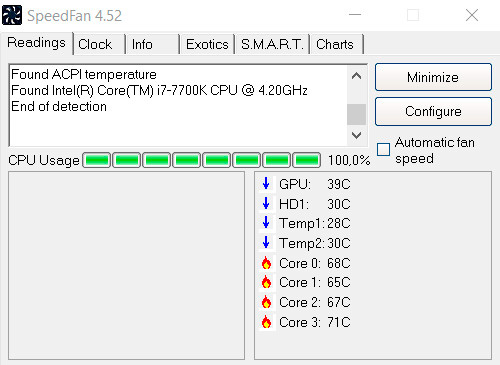The width and height of the screenshot is (500, 365).
Task: Click the arrow icon beside Temp2 reading
Action: [x=266, y=243]
